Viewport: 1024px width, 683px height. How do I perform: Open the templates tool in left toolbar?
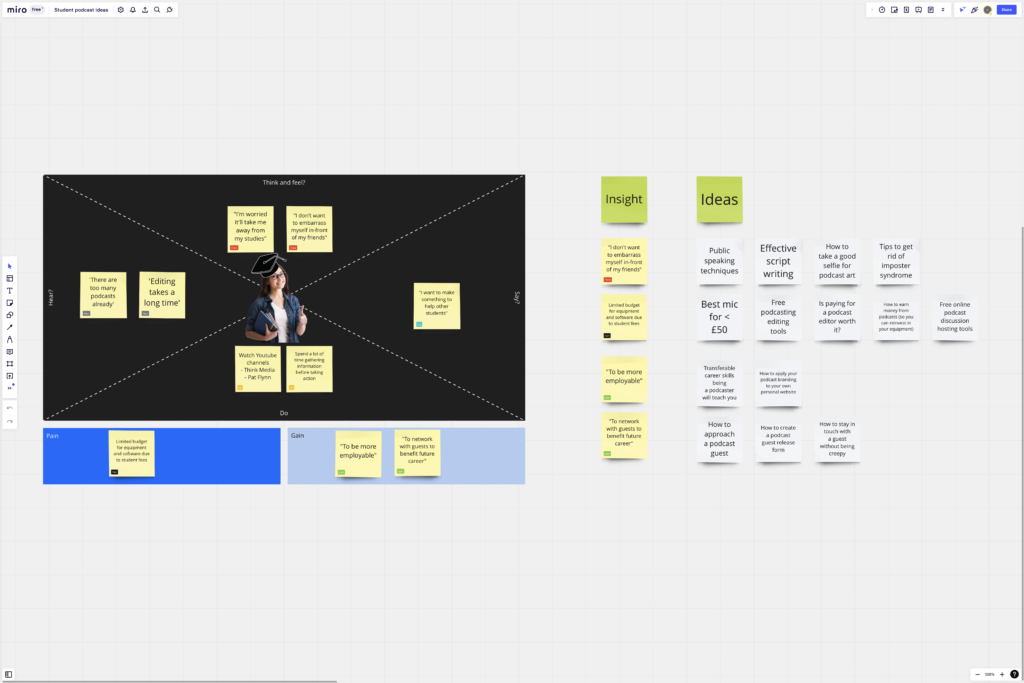tap(9, 279)
